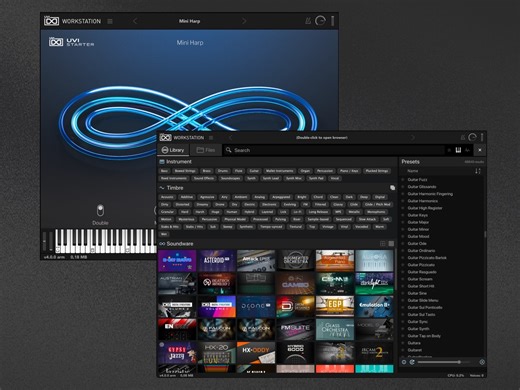Toggle the Long Release timbre tag

[x=318, y=212]
